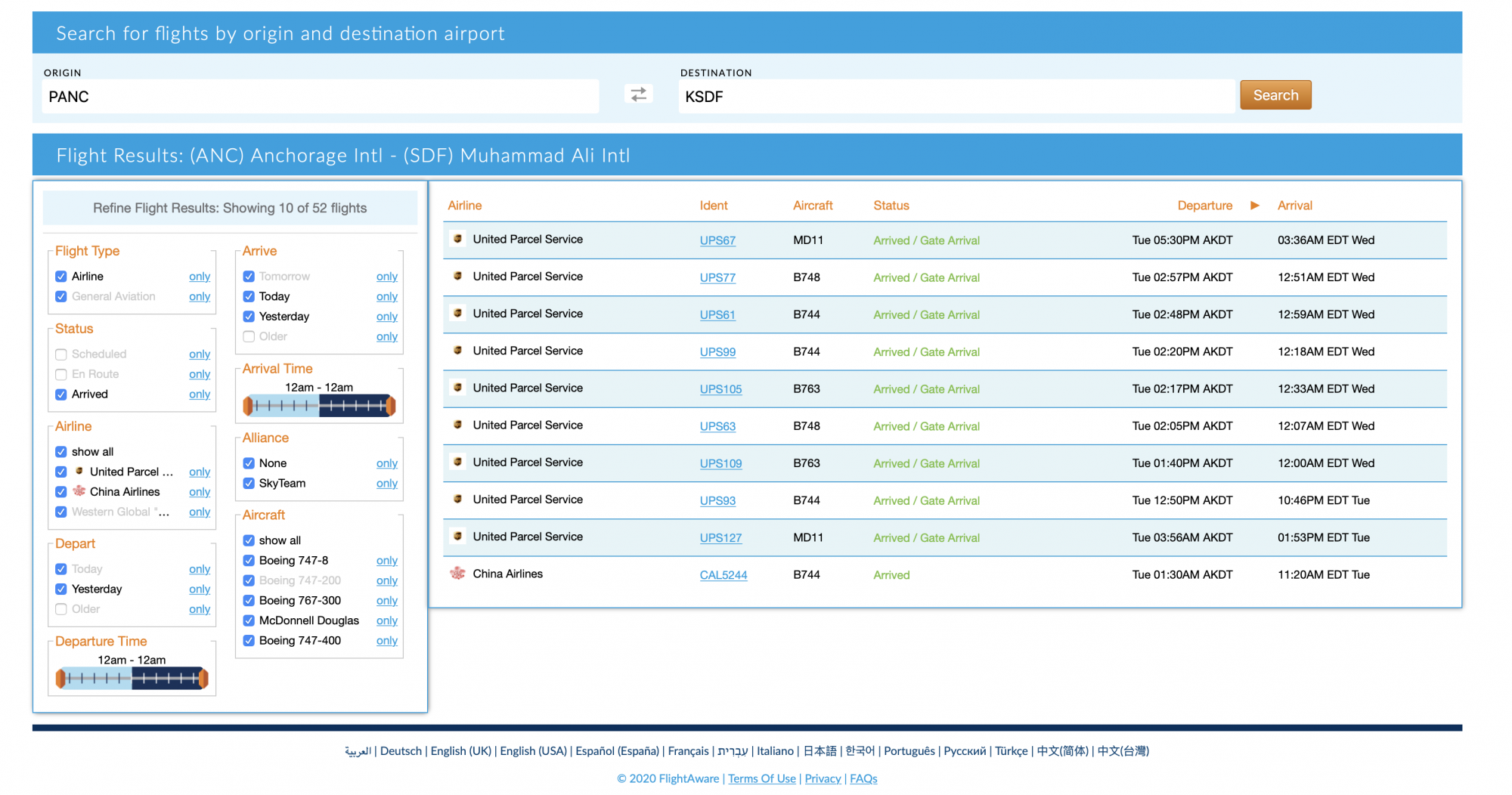Sort results by Departure column
The width and height of the screenshot is (1512, 795).
point(1205,206)
